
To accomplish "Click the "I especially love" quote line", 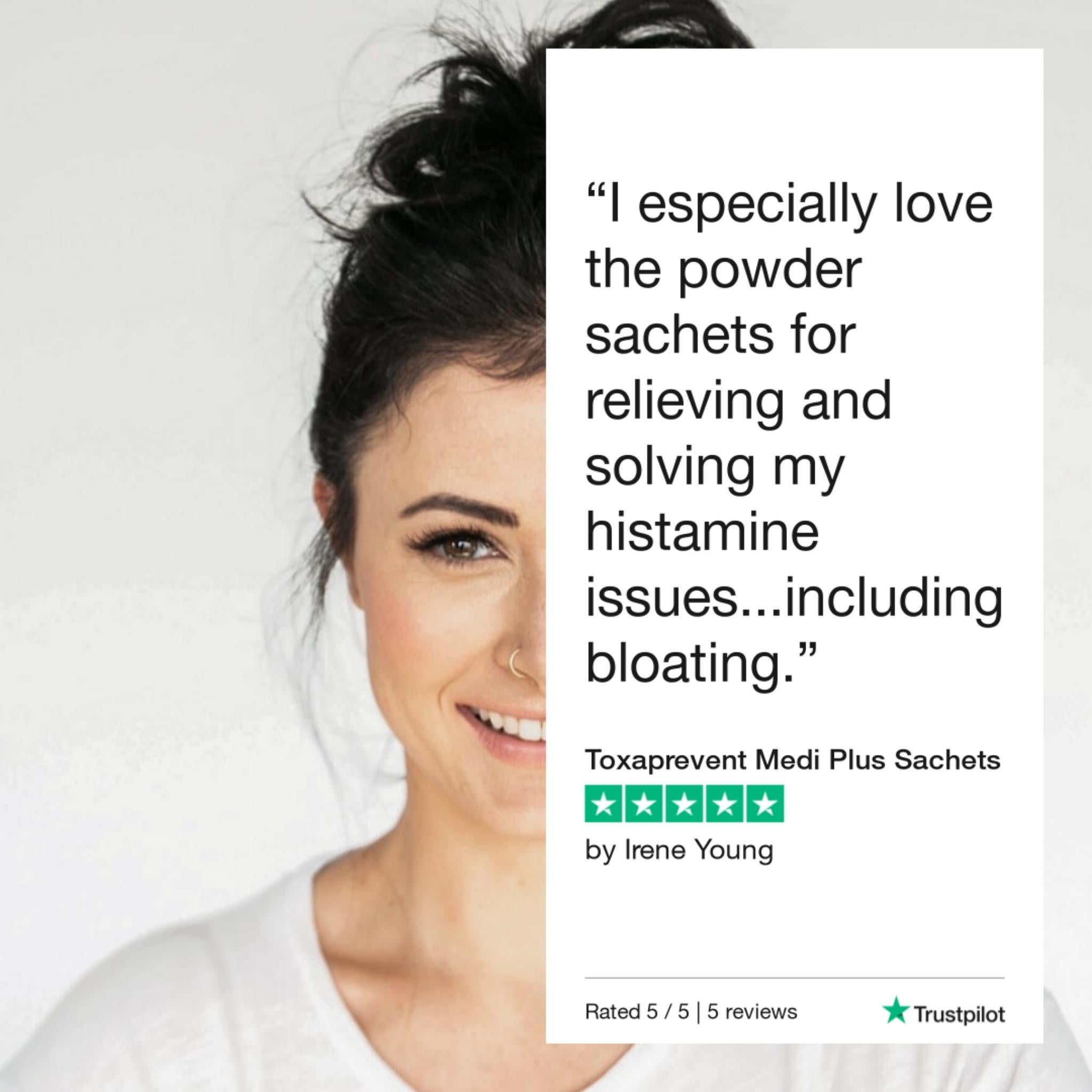I will click(x=789, y=206).
